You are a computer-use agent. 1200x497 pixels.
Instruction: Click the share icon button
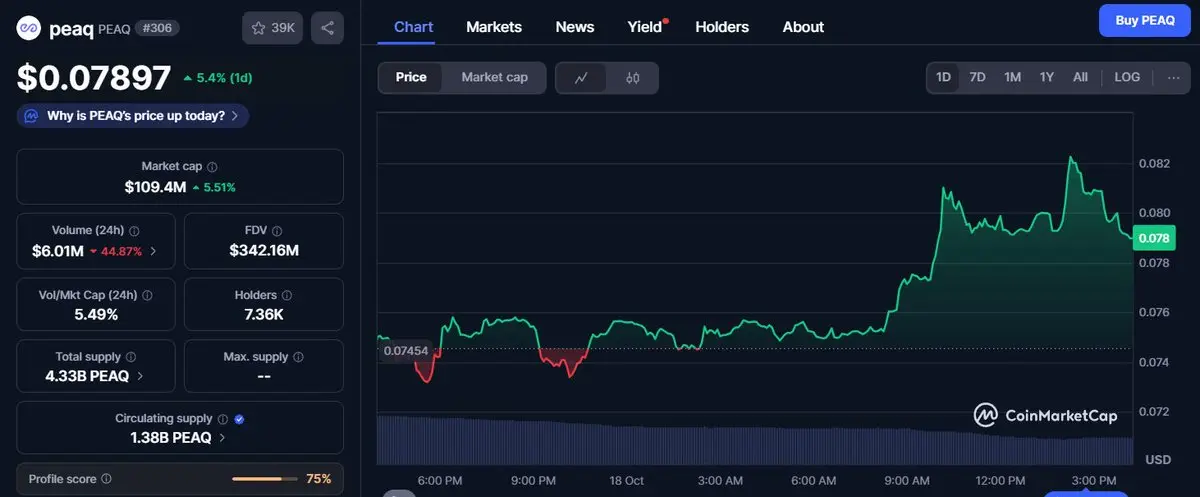click(x=327, y=28)
